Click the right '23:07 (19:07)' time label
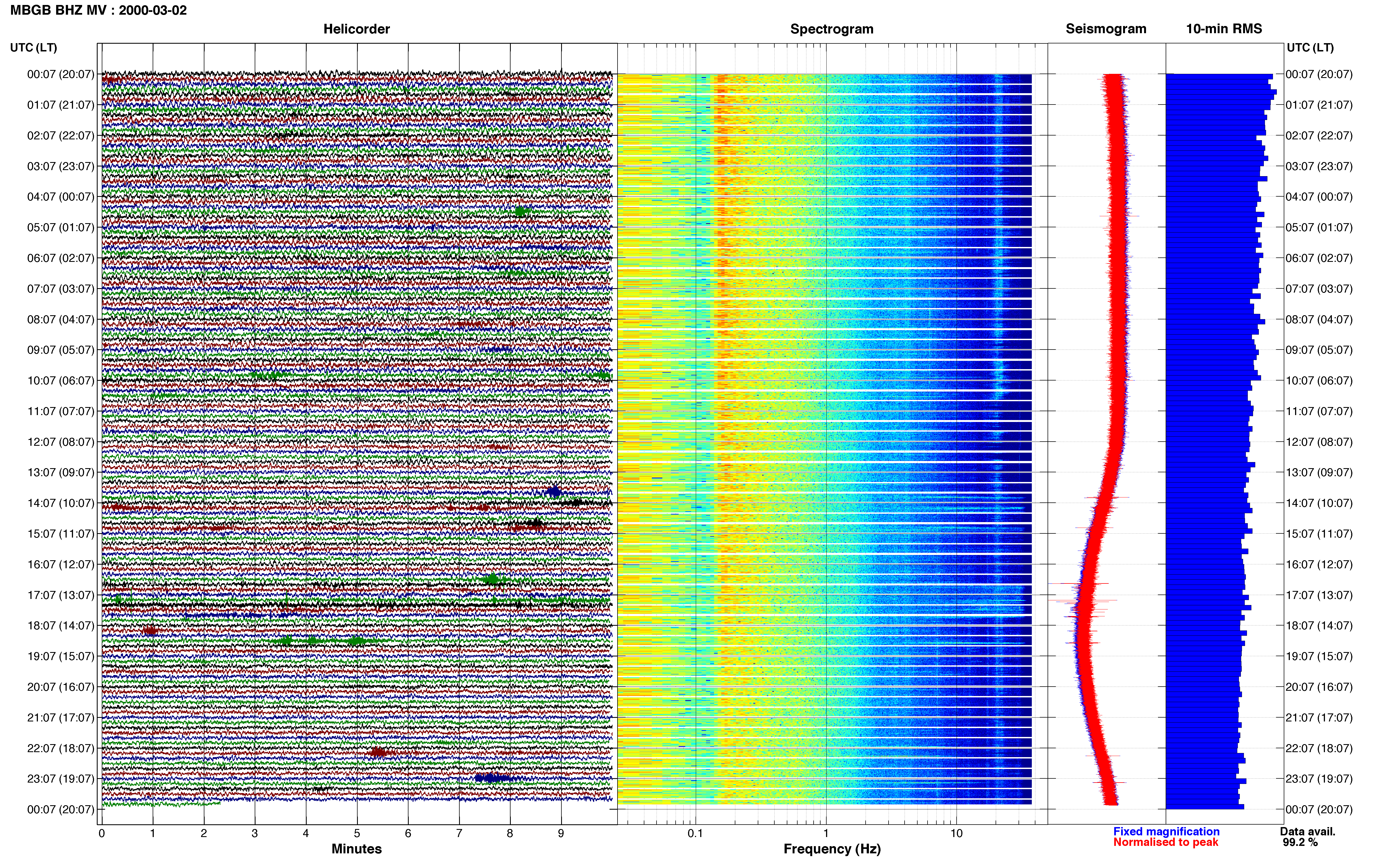This screenshot has width=1388, height=868. 1319,779
